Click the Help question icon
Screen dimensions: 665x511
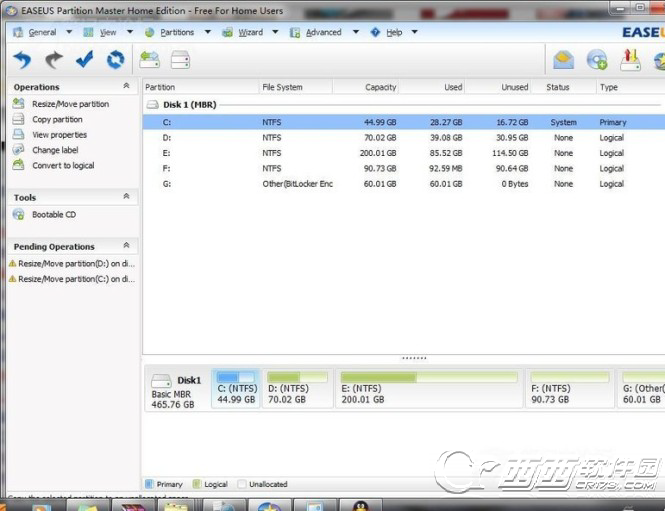(375, 32)
